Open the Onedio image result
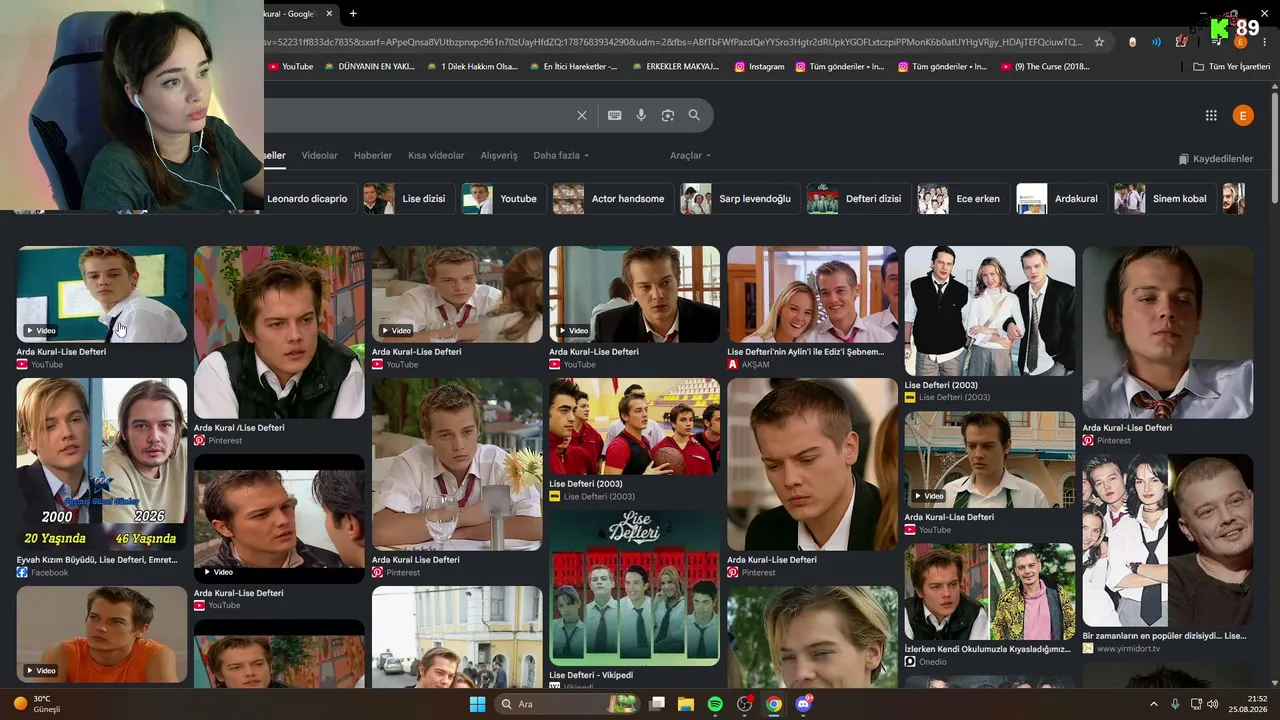Screen dimensions: 1280x720 click(990, 592)
